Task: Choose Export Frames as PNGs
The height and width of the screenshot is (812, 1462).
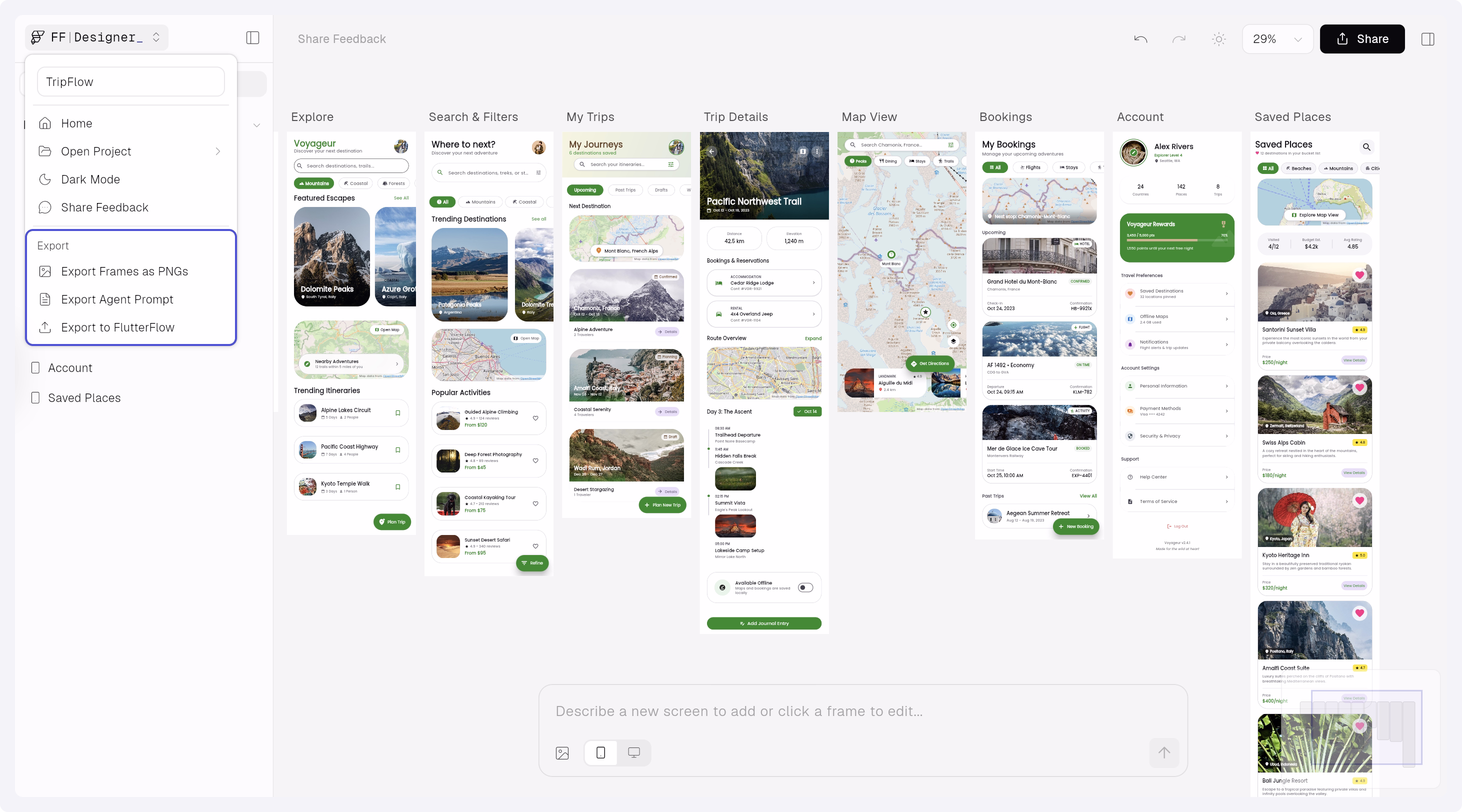Action: 124,271
